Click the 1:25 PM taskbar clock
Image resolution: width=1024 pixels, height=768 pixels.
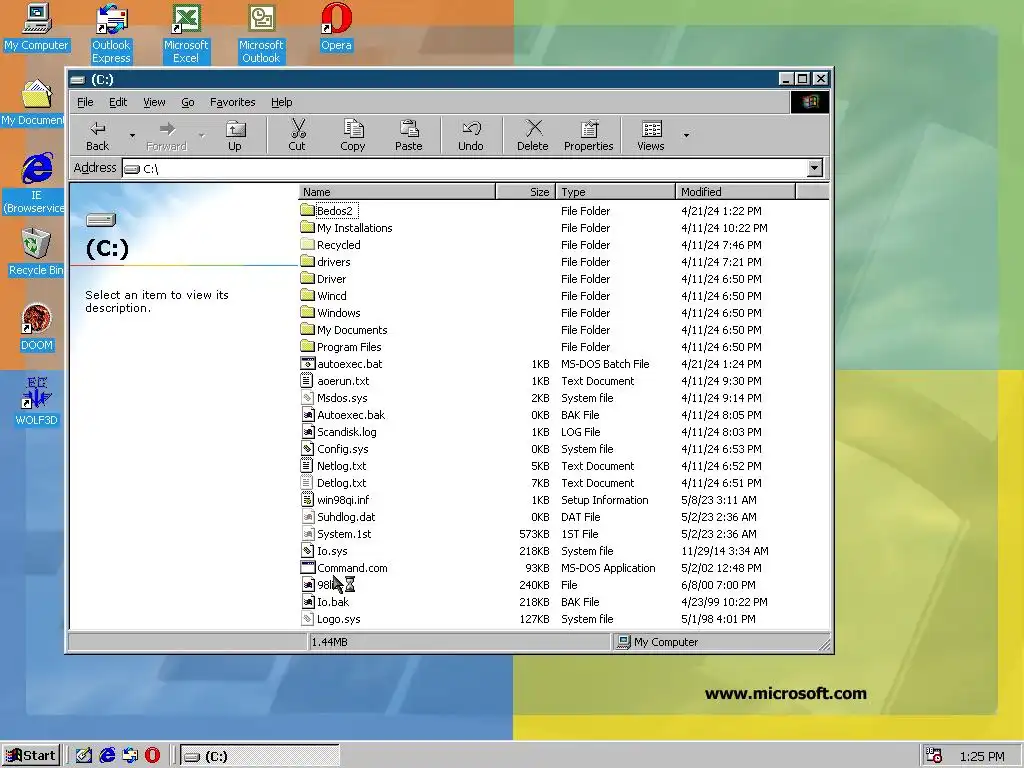982,756
